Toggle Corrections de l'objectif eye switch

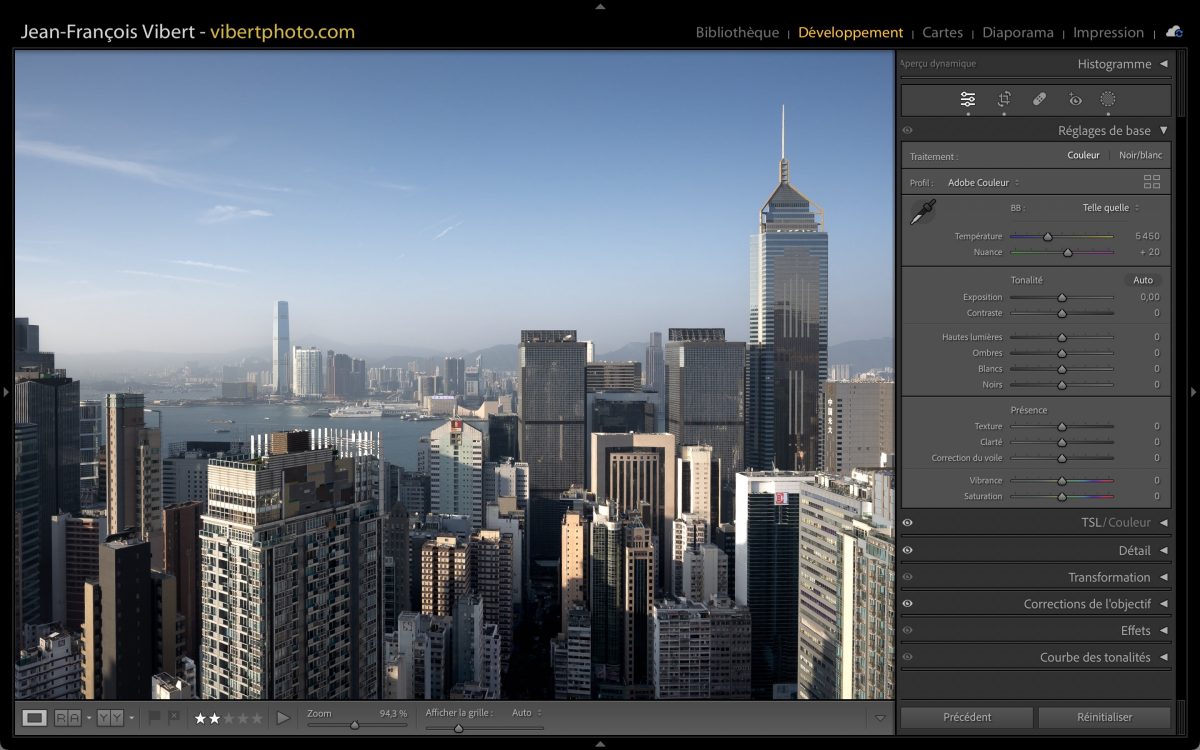(x=908, y=604)
